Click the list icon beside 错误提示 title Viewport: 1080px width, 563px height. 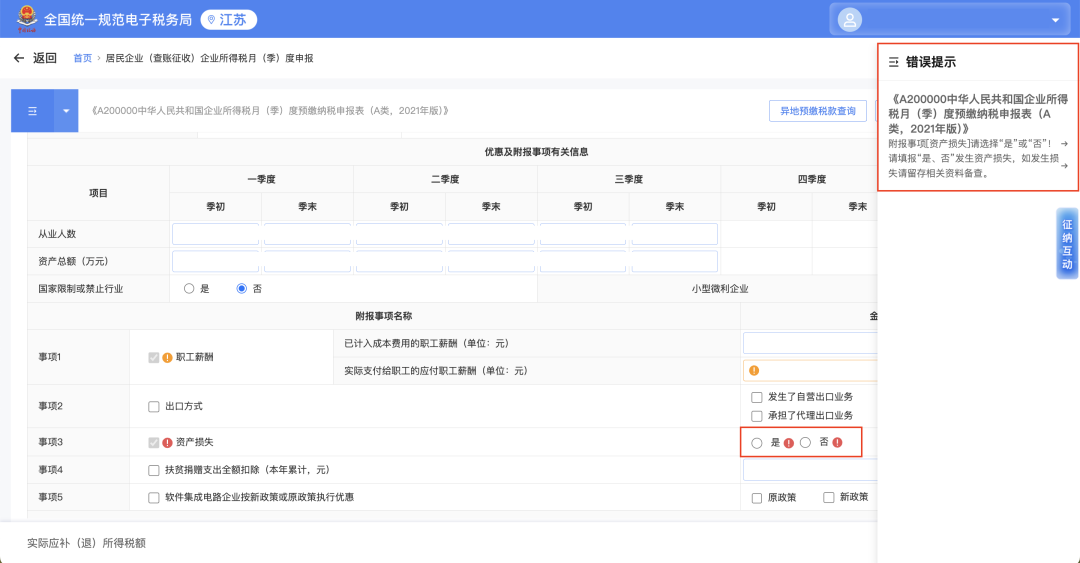pos(893,62)
